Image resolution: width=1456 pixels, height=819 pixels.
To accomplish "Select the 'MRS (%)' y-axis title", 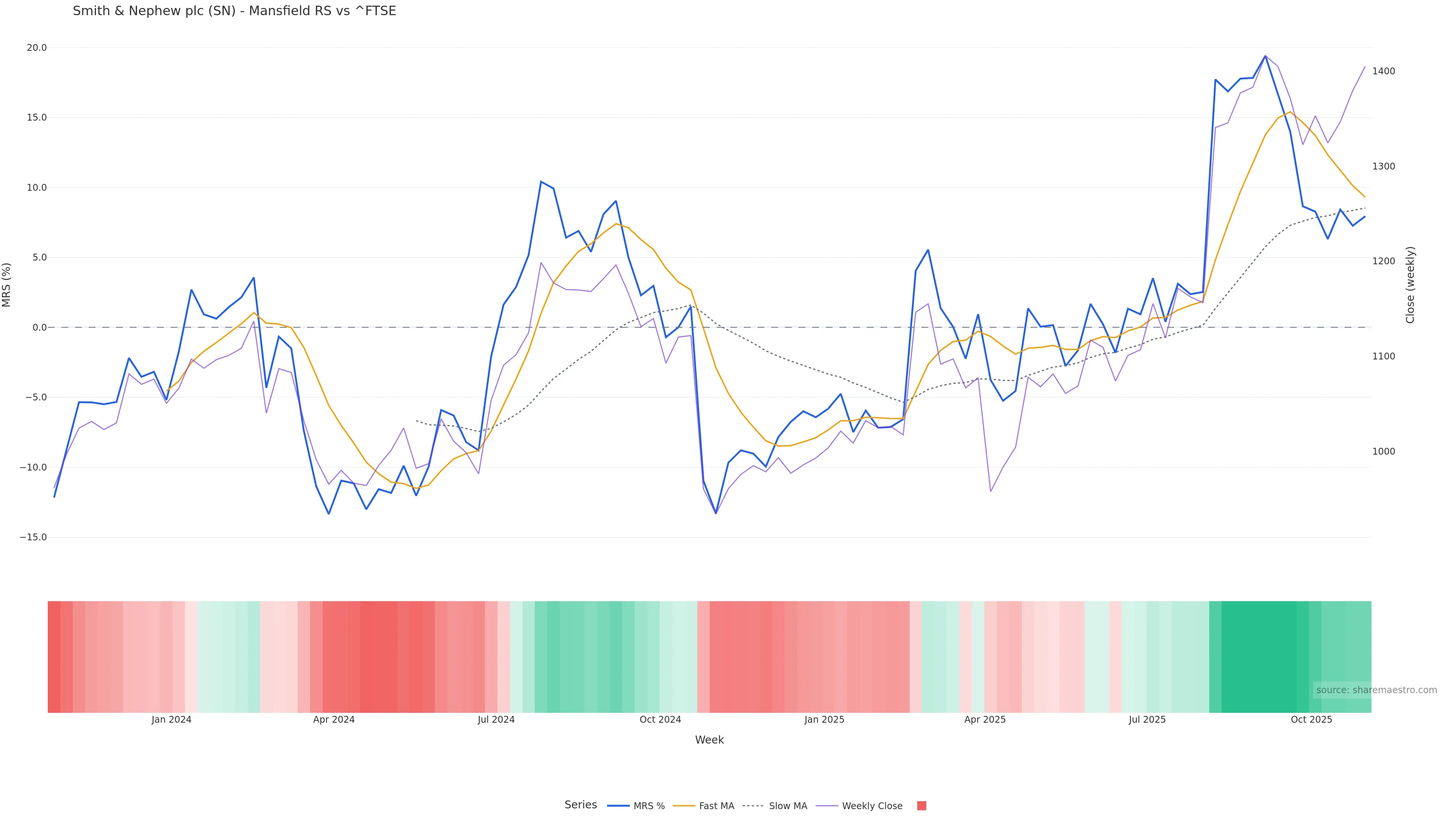I will pos(7,285).
